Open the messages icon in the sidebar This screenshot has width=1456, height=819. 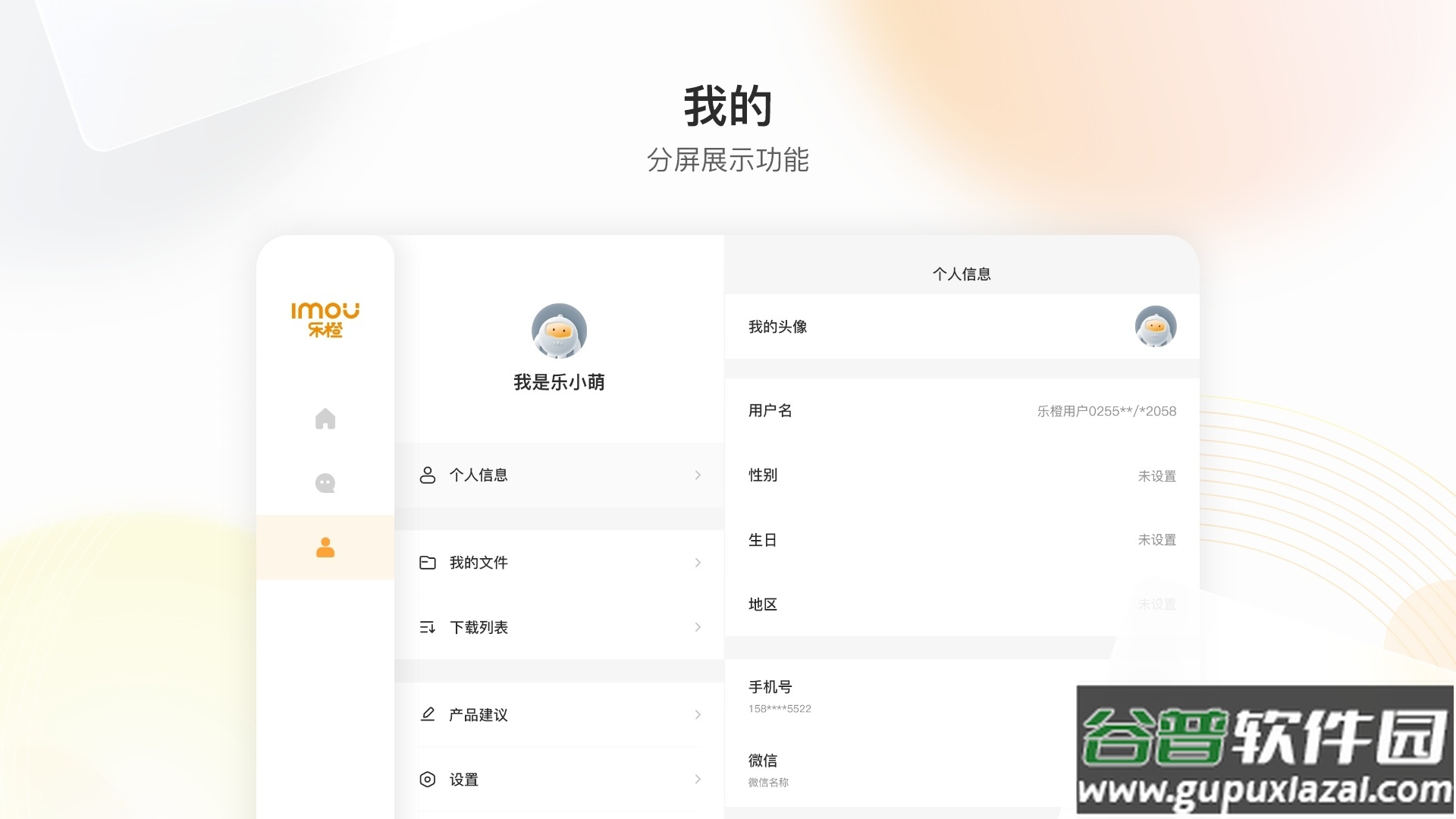coord(325,482)
